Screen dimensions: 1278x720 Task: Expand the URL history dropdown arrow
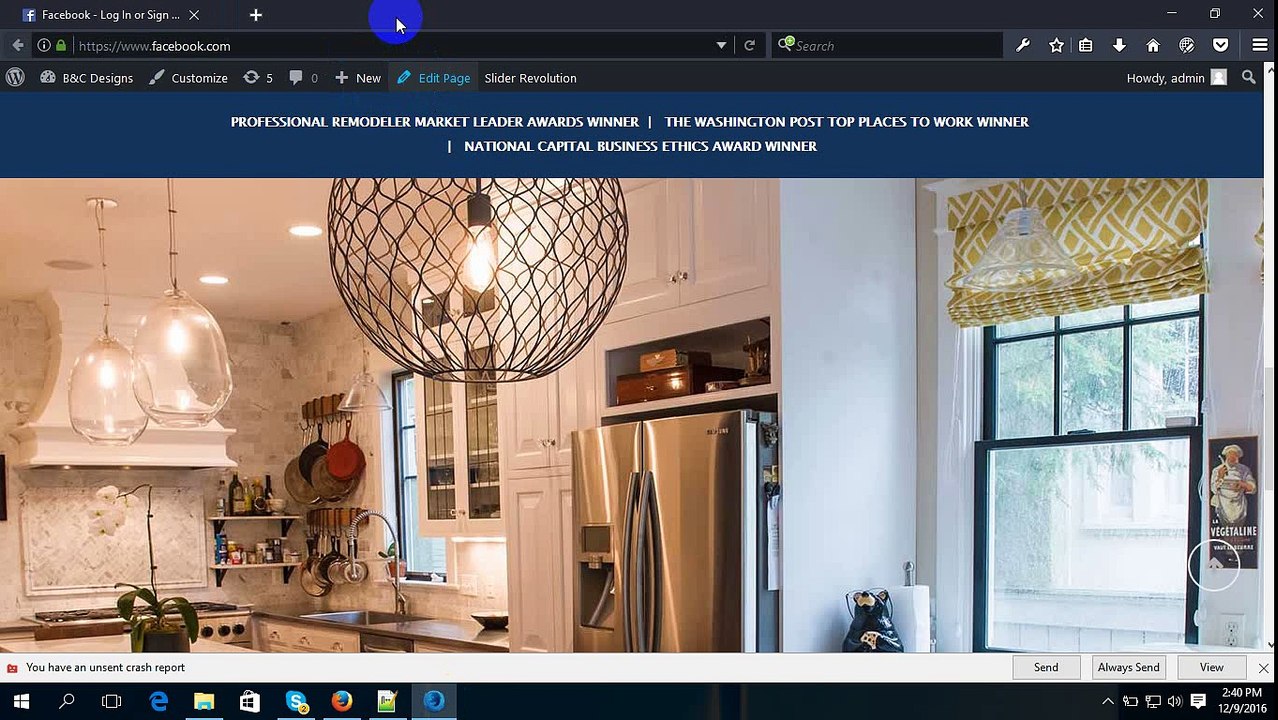click(x=721, y=45)
